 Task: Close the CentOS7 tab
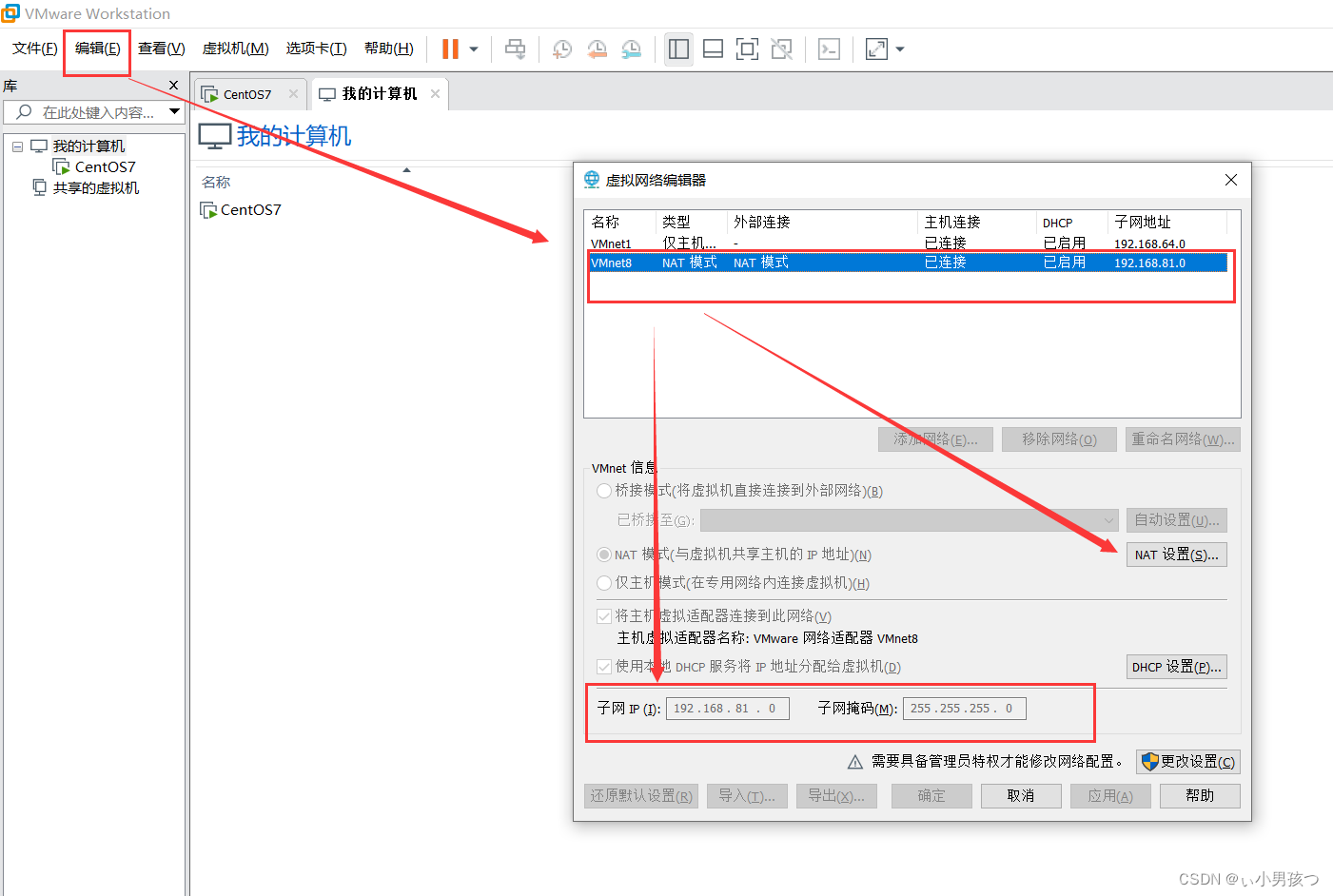click(293, 94)
